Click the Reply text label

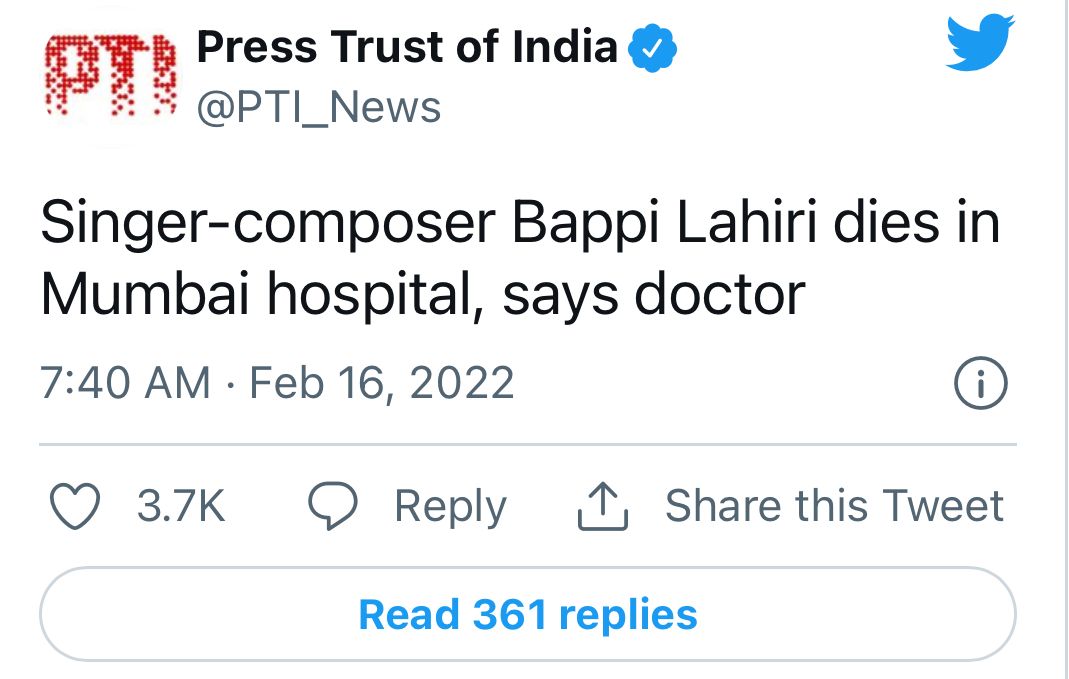point(450,505)
